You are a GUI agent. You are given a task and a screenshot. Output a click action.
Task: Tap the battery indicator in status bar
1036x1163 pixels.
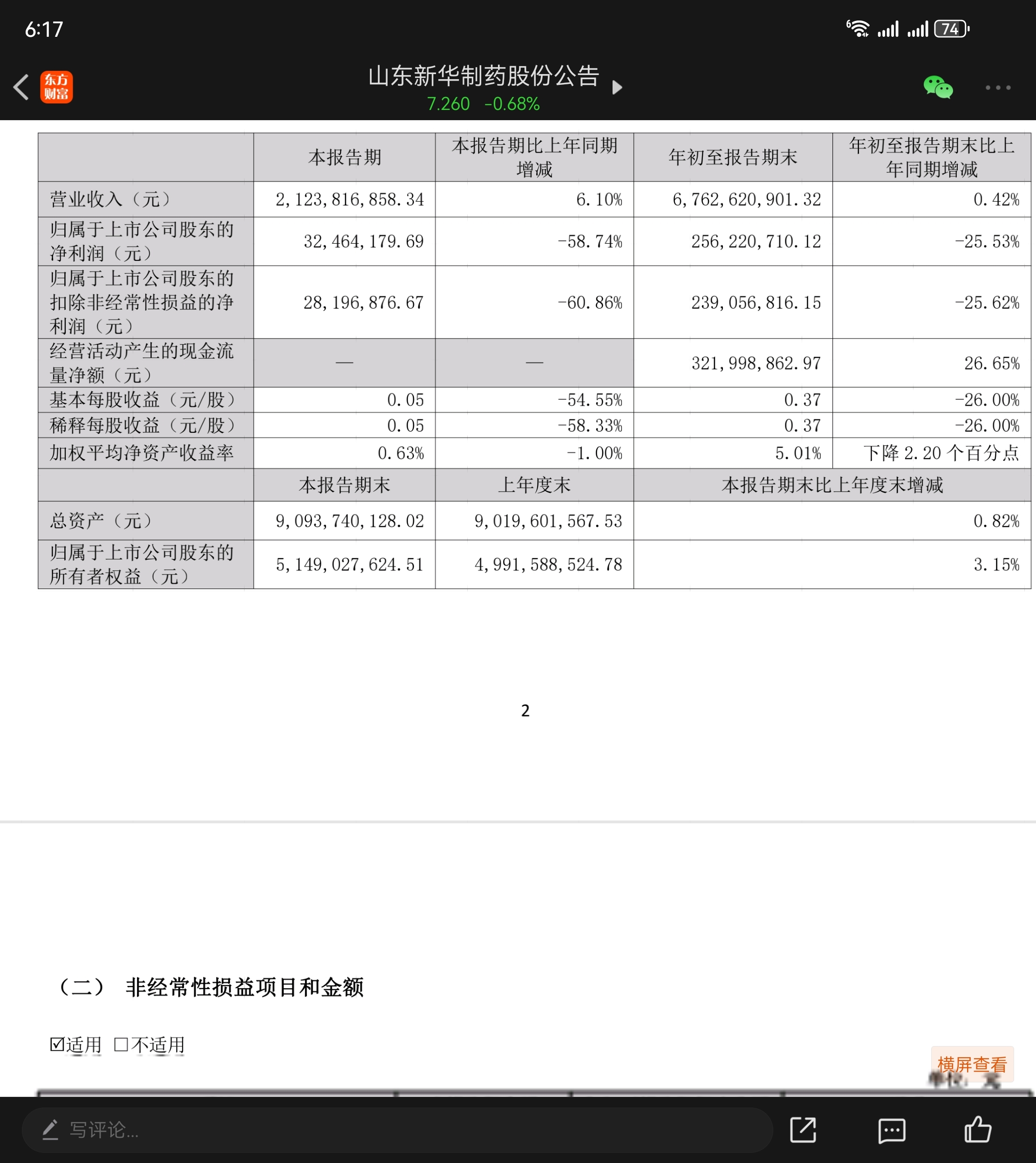point(951,29)
